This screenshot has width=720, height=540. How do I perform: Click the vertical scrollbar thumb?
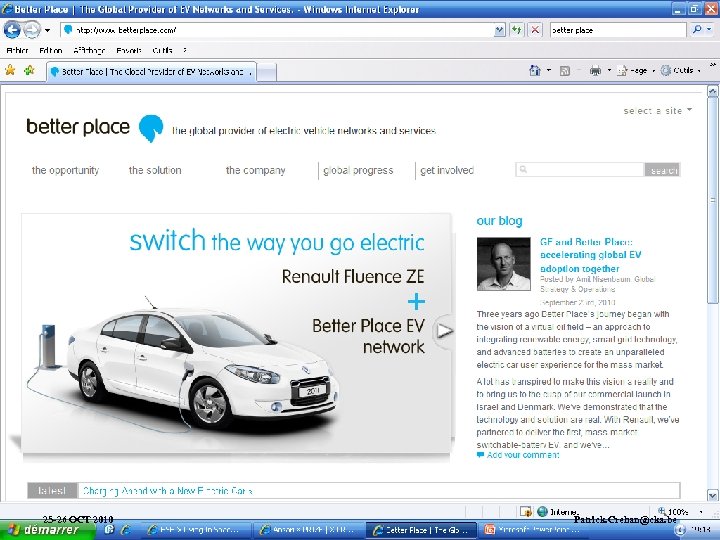(x=712, y=200)
